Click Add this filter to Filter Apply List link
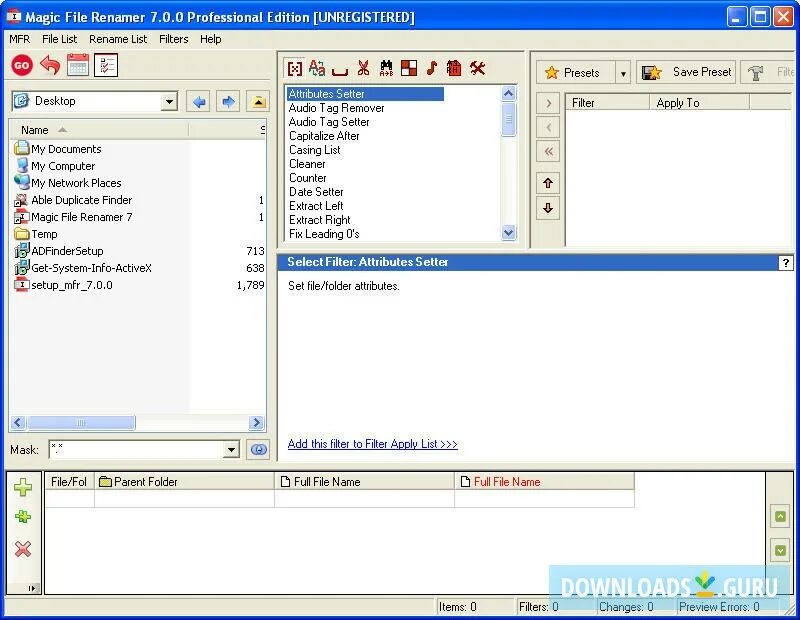 (x=372, y=444)
